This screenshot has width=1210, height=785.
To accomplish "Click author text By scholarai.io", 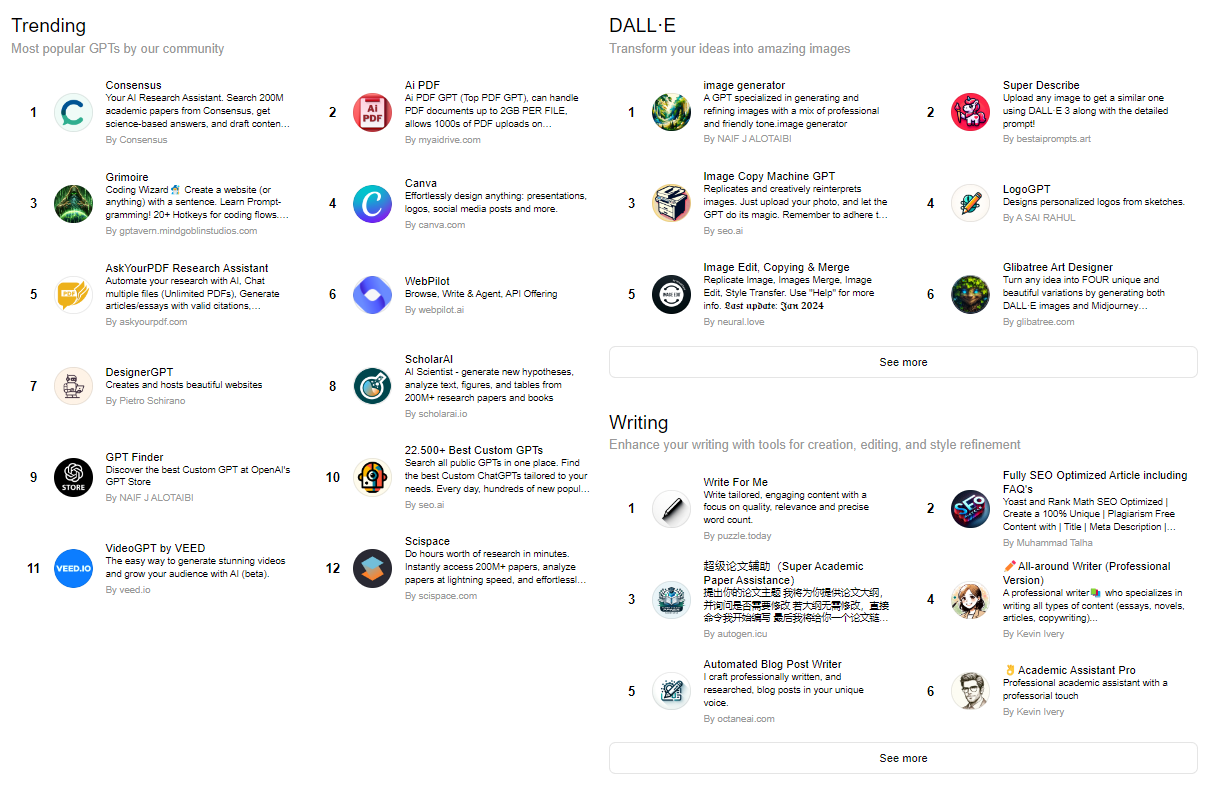I will (x=436, y=413).
